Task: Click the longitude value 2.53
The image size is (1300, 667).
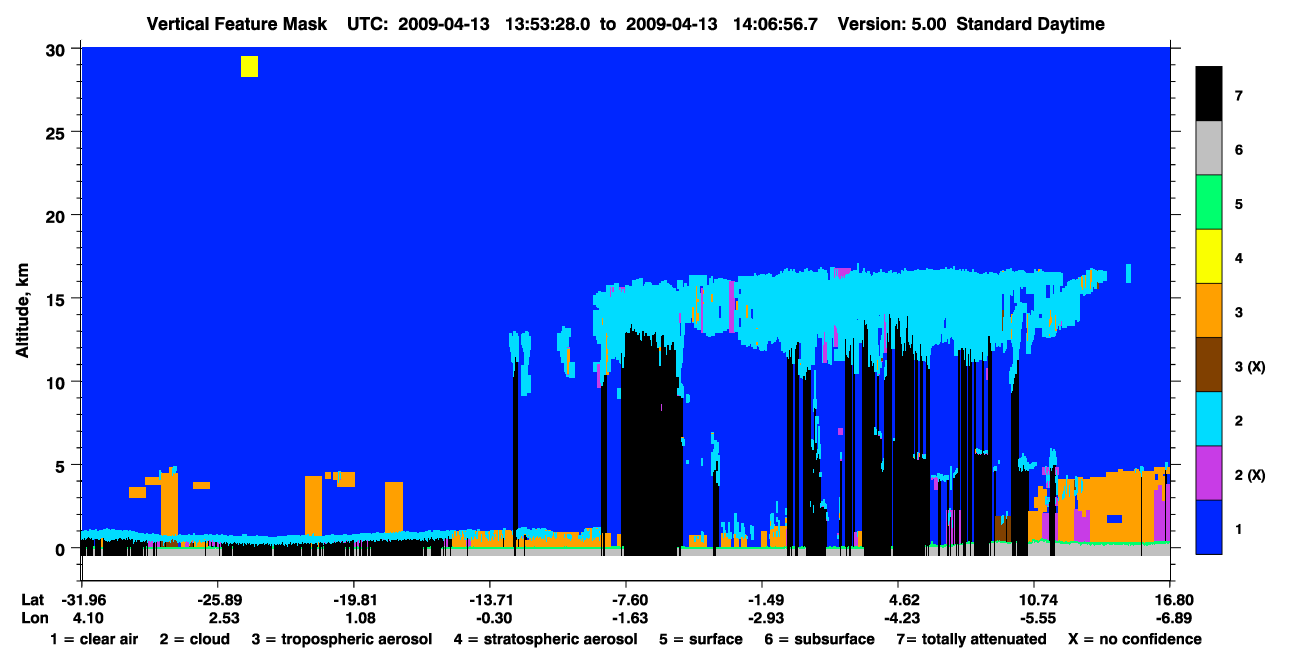Action: click(x=225, y=618)
